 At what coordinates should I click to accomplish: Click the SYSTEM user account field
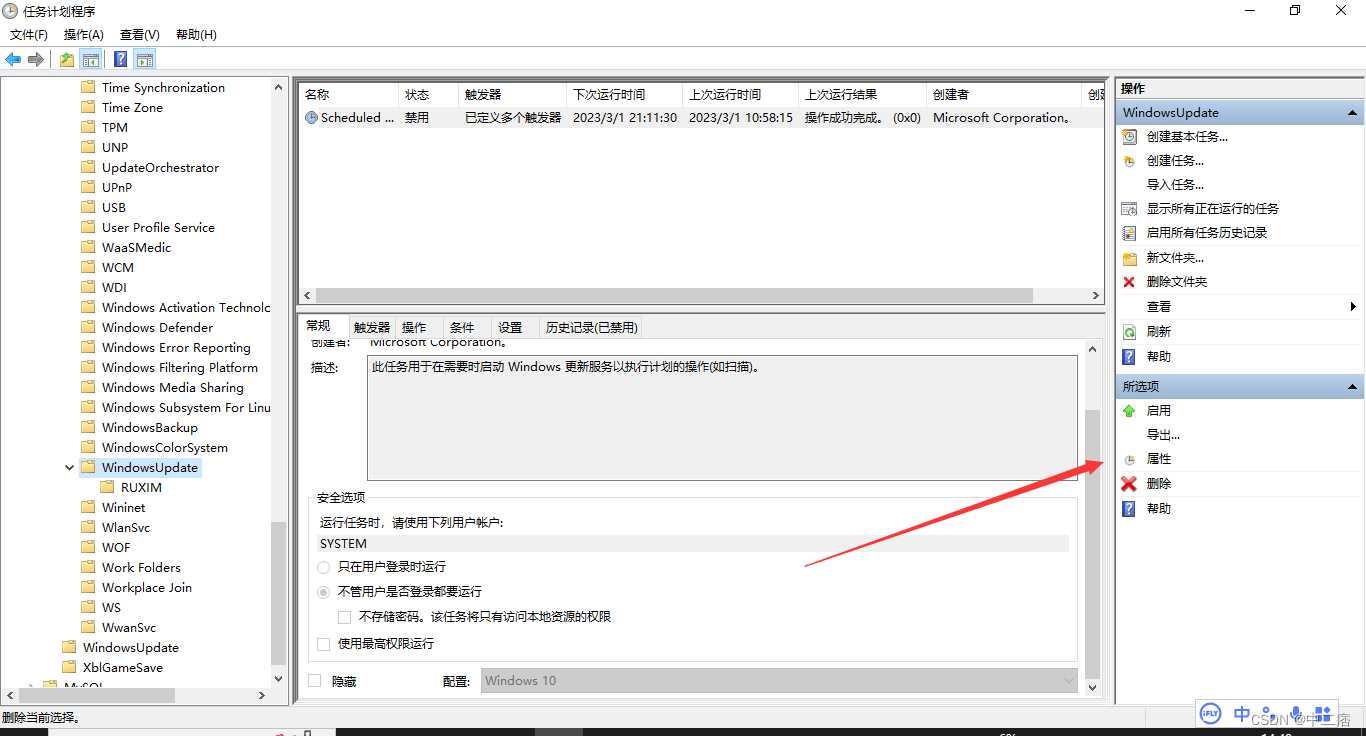pyautogui.click(x=693, y=544)
